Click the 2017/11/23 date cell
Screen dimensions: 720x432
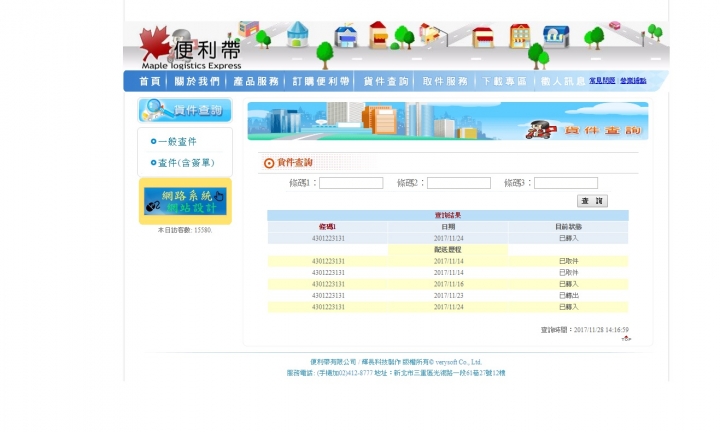coord(449,296)
